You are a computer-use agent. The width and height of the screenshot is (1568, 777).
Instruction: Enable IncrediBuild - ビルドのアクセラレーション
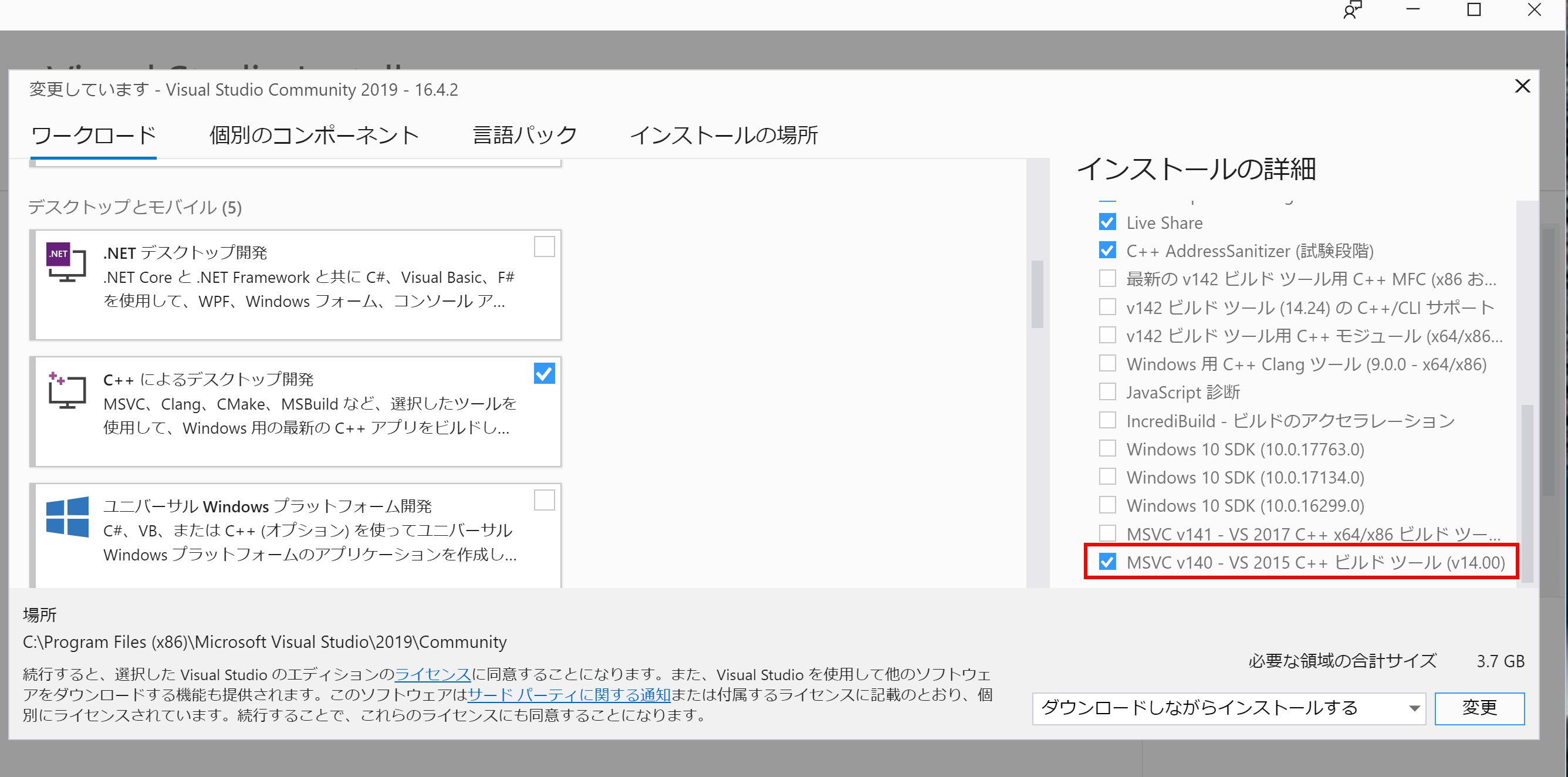(1107, 420)
